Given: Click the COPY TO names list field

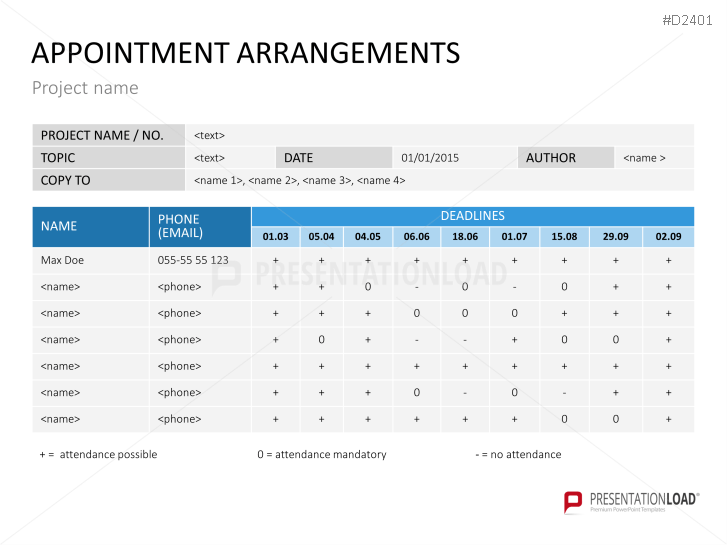Looking at the screenshot, I should pyautogui.click(x=300, y=180).
